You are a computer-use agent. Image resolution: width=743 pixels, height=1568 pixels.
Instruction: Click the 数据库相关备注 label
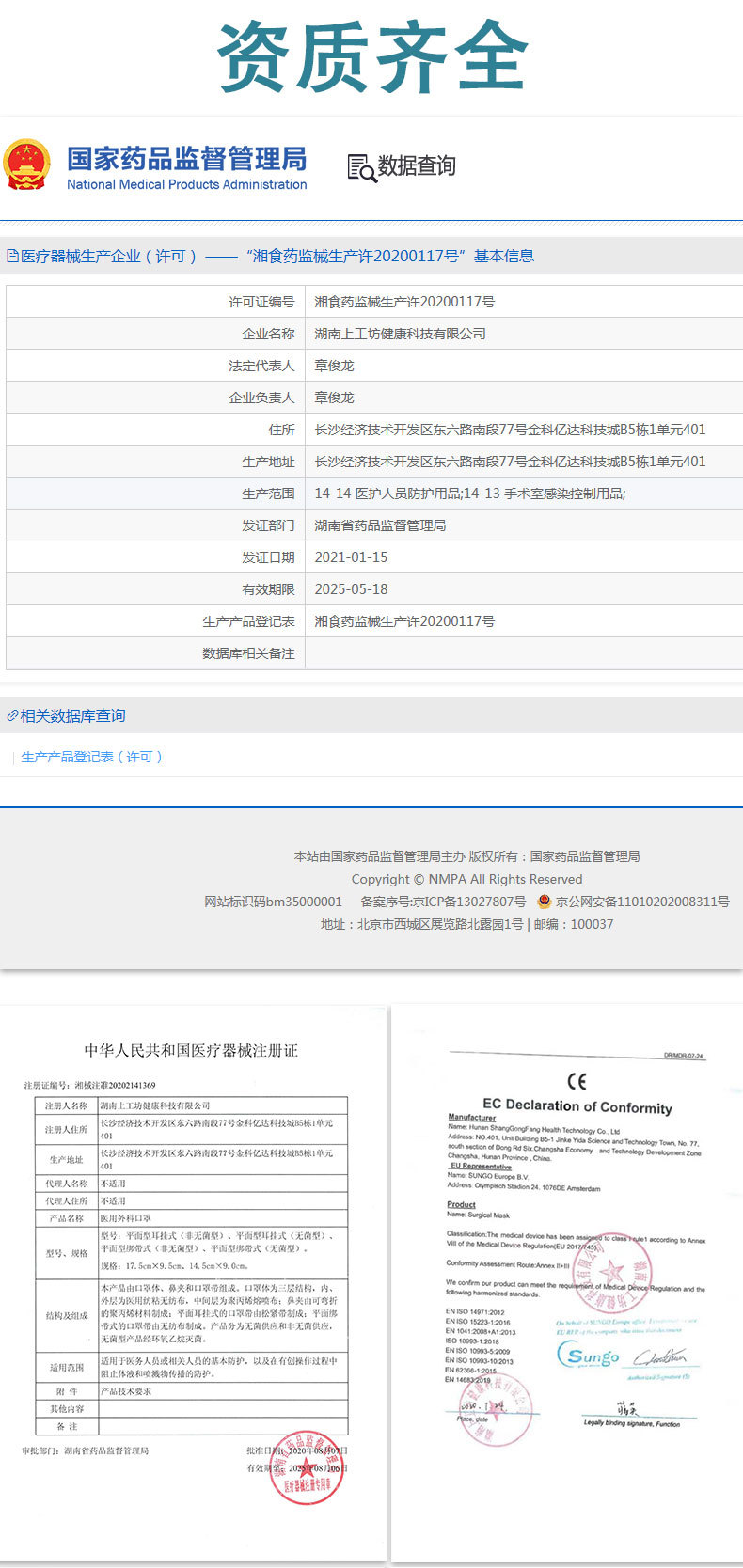coord(248,653)
